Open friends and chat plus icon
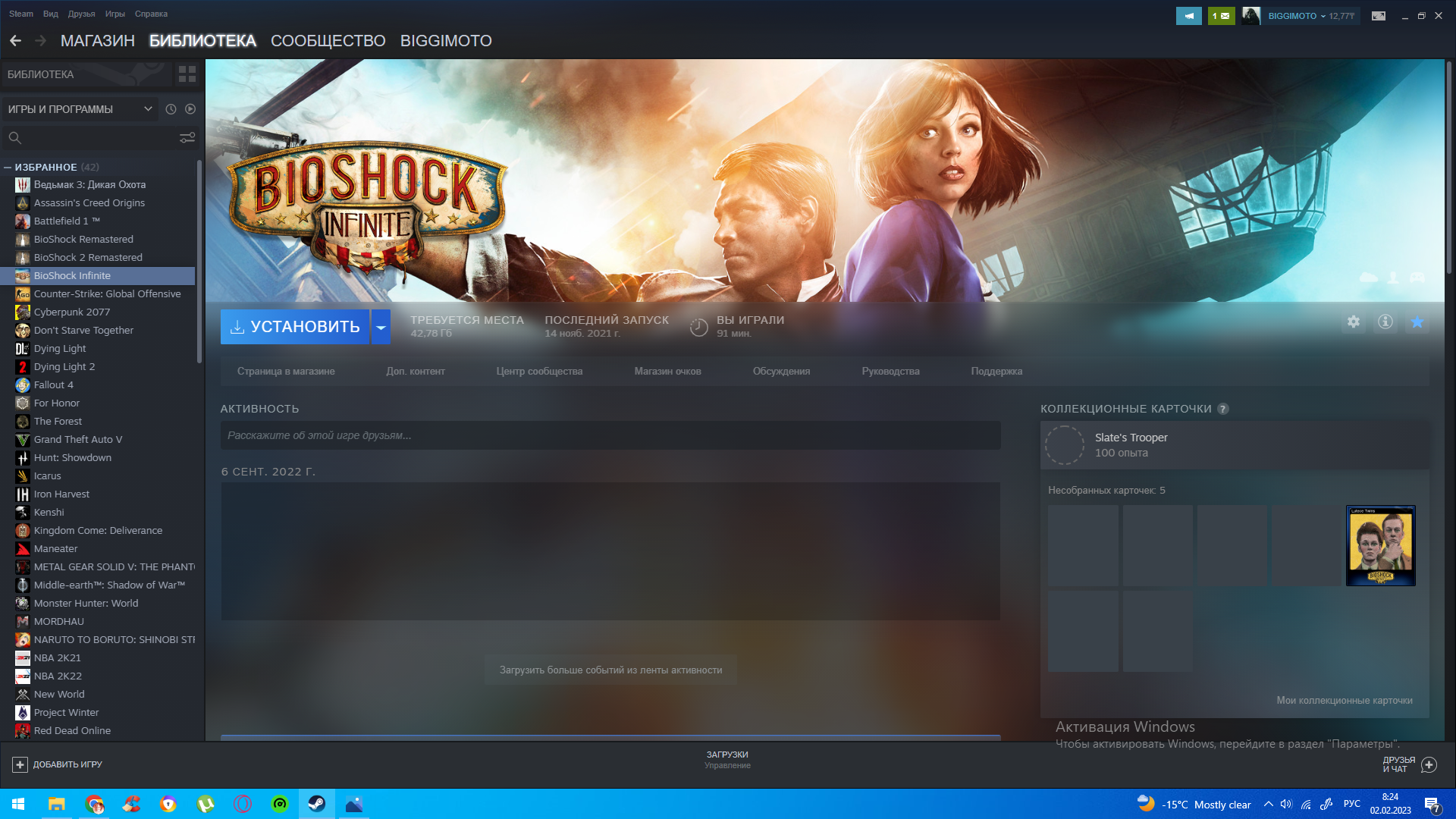Viewport: 1456px width, 819px height. tap(1429, 764)
